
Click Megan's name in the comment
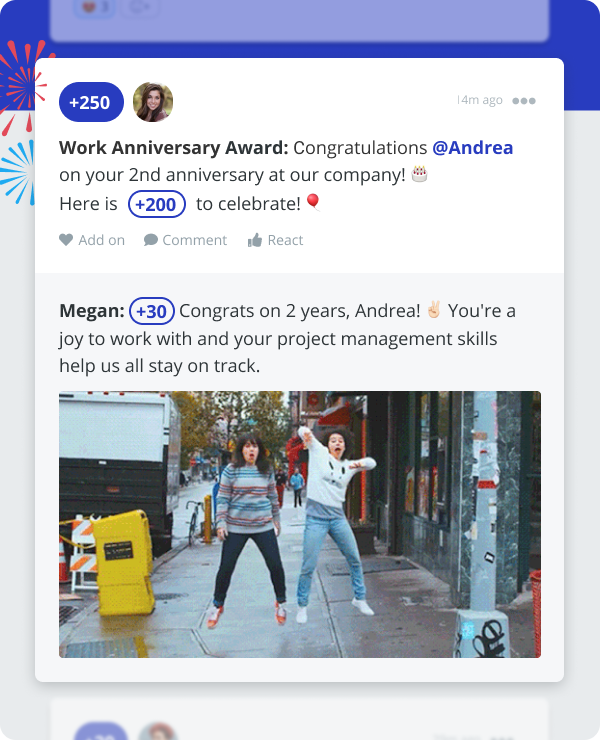click(x=92, y=311)
